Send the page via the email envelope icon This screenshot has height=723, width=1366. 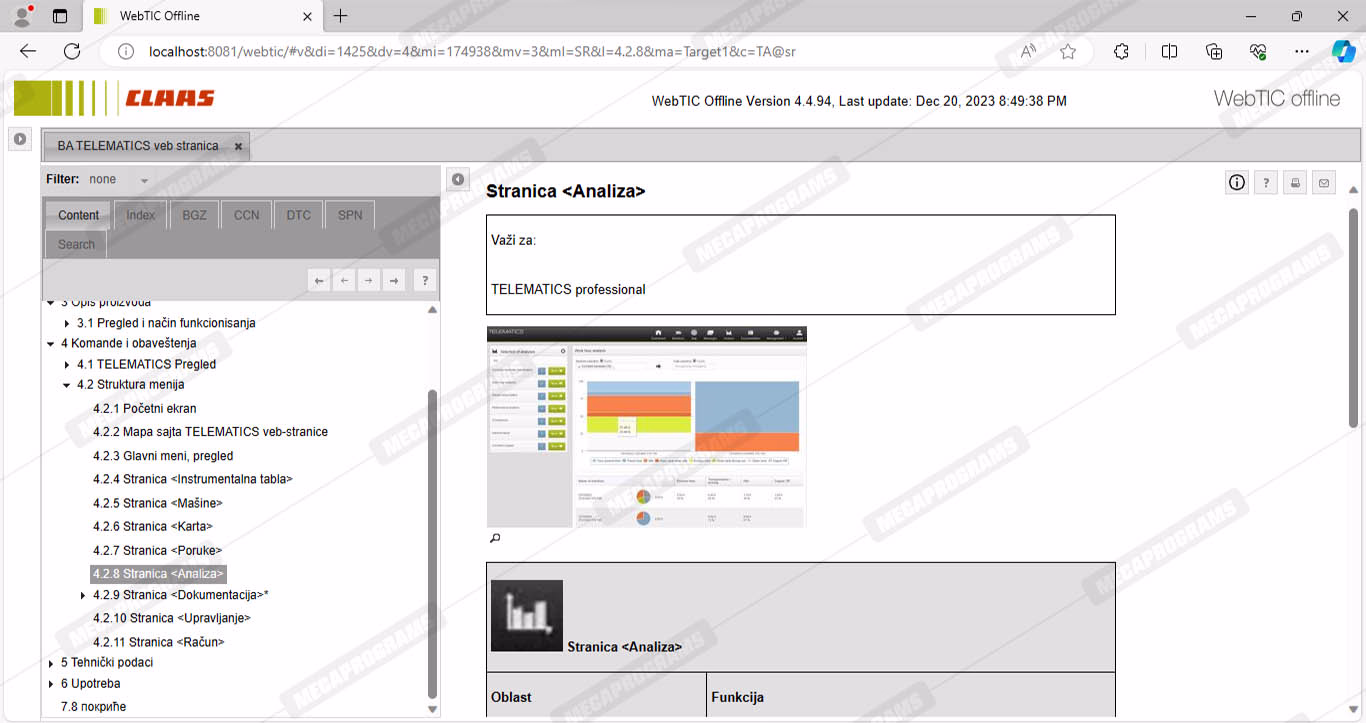tap(1324, 182)
